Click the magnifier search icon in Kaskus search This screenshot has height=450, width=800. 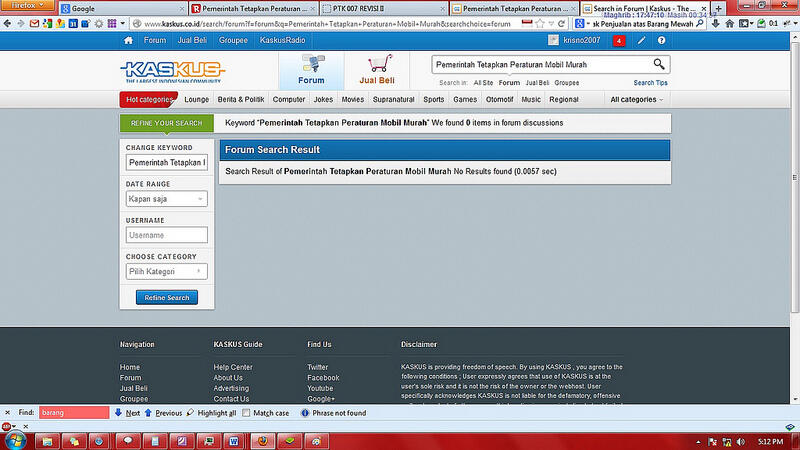point(659,64)
